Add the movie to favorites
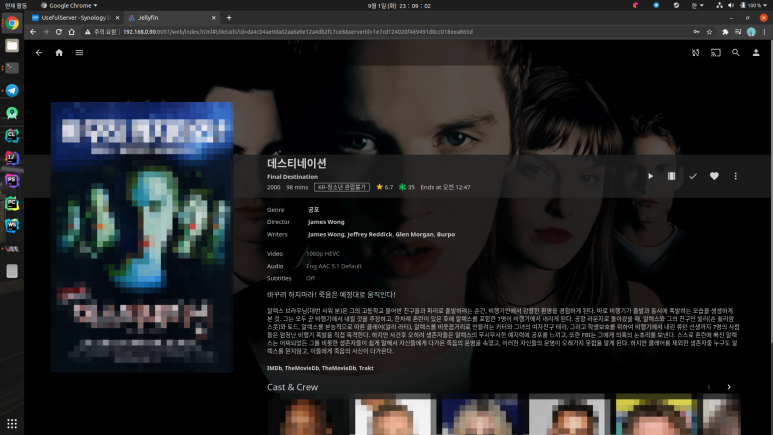Screen dimensions: 773x435 [714, 176]
